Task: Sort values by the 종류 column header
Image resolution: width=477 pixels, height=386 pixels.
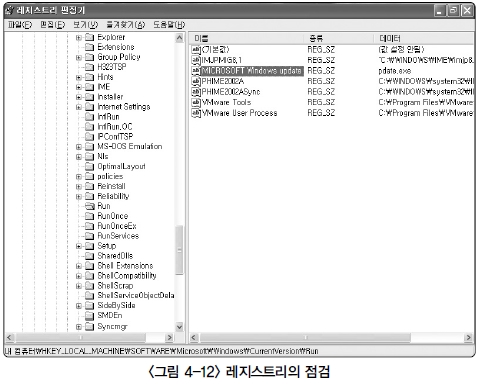Action: coord(339,38)
